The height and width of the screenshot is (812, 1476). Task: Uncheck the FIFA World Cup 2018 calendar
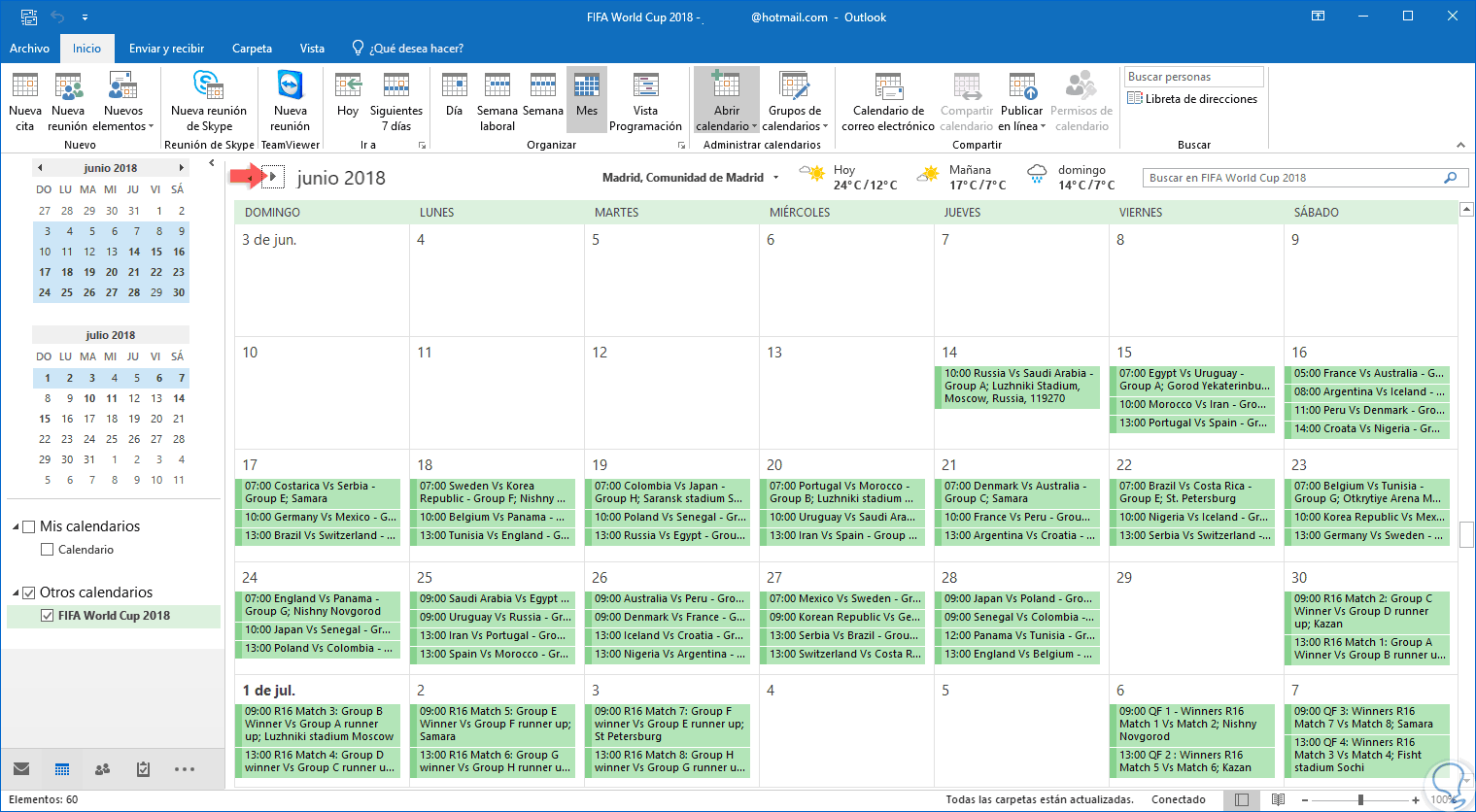[x=47, y=616]
